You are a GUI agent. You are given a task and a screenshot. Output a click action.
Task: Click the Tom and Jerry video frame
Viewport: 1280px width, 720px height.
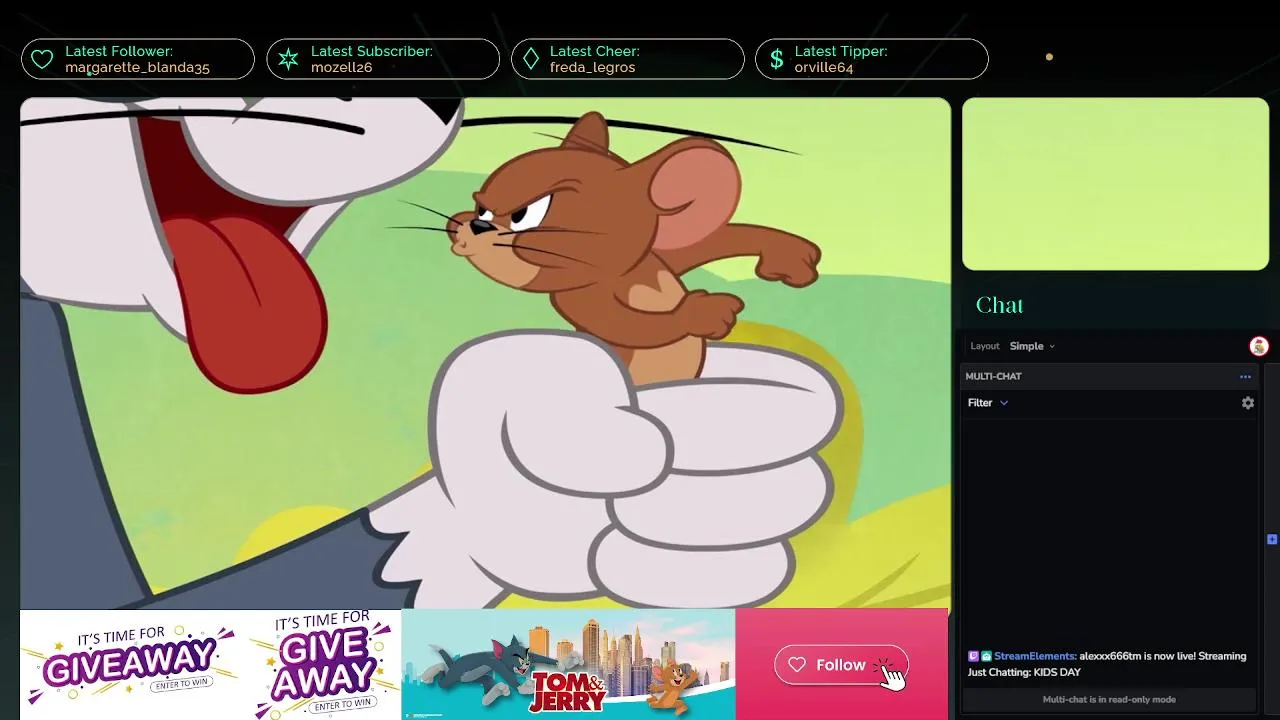coord(485,353)
